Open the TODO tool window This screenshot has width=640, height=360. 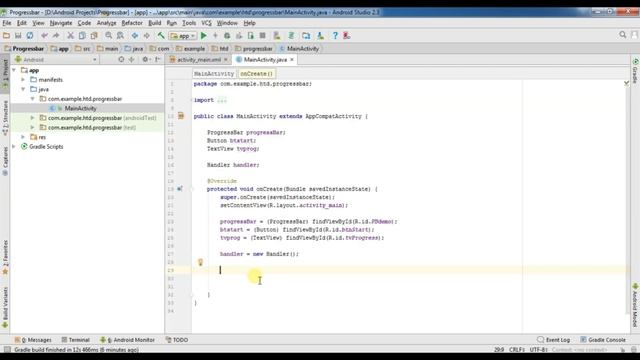177,340
